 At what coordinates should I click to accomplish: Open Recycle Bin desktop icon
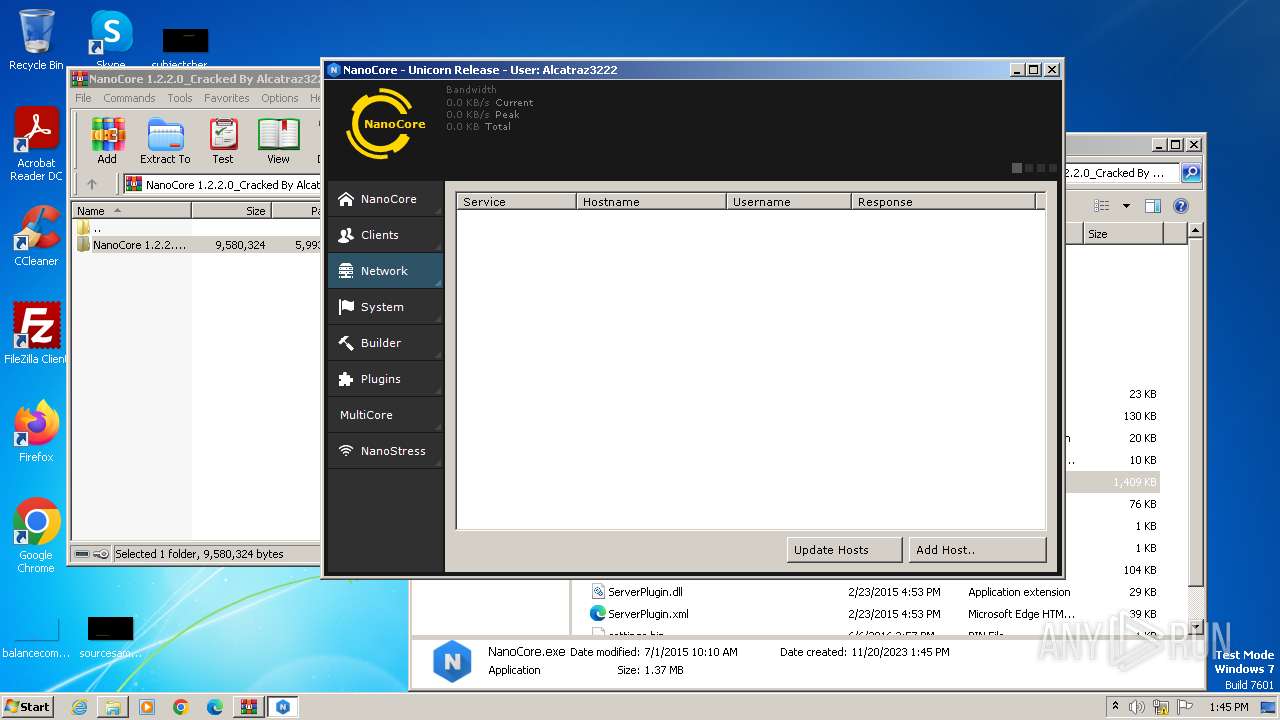click(x=36, y=40)
